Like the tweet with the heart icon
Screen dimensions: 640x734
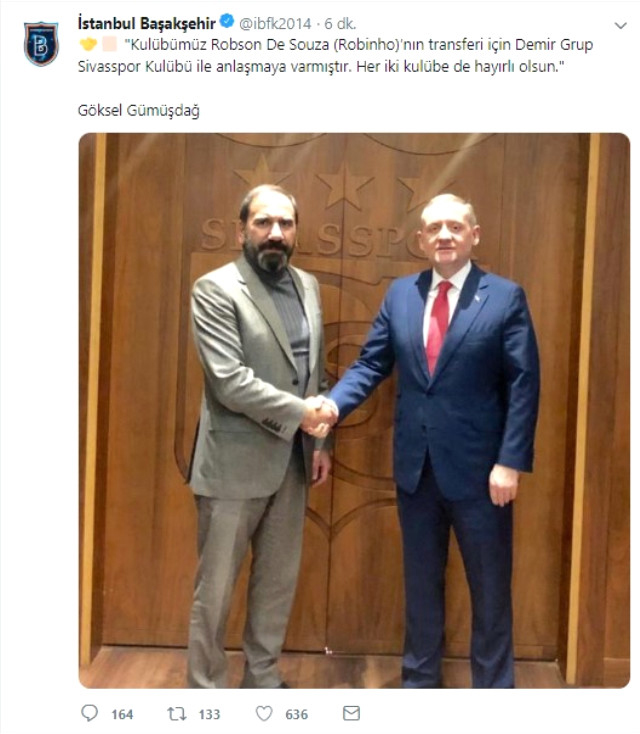click(264, 713)
